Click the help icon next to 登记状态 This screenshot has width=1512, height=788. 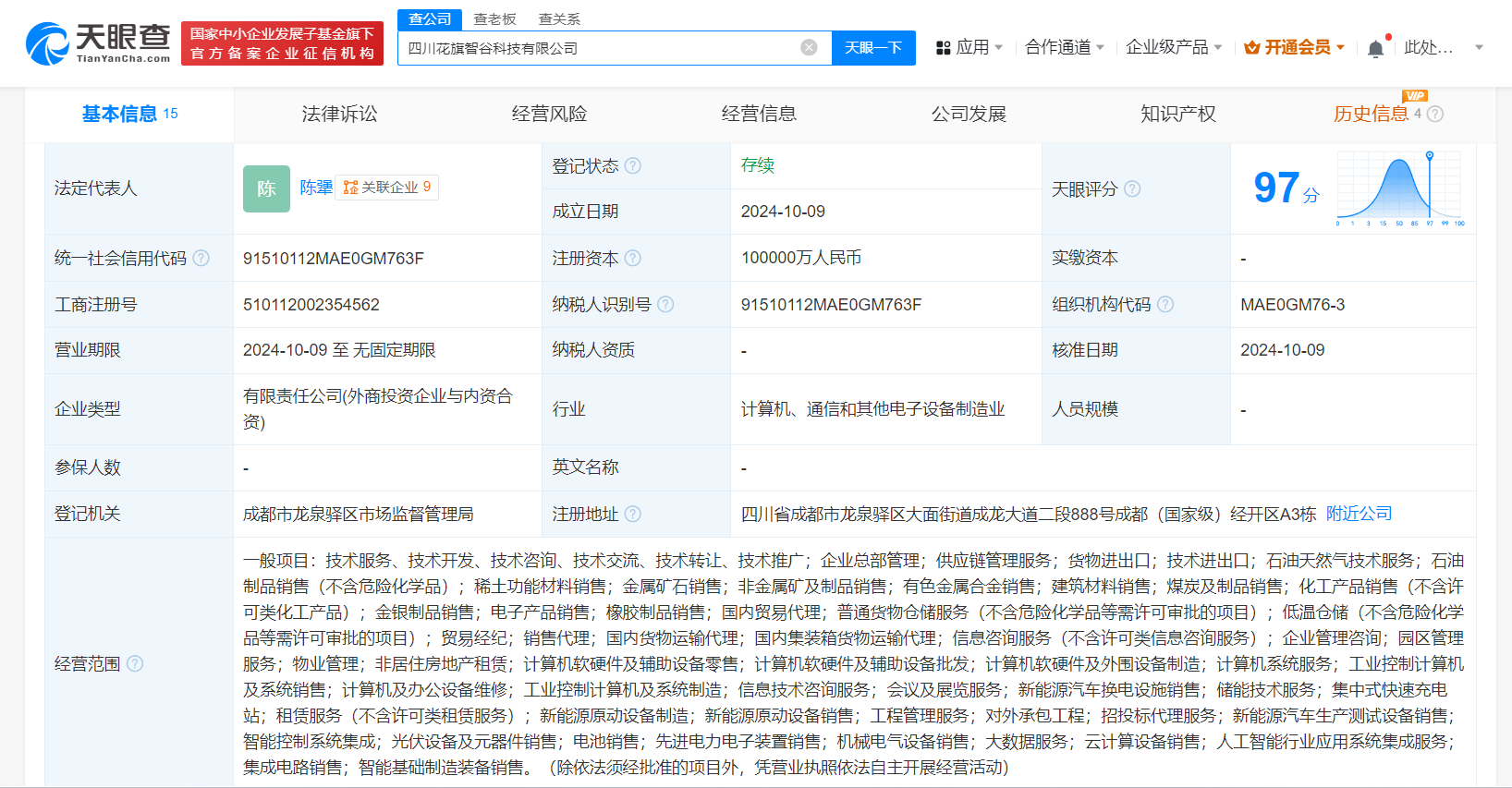pyautogui.click(x=632, y=166)
